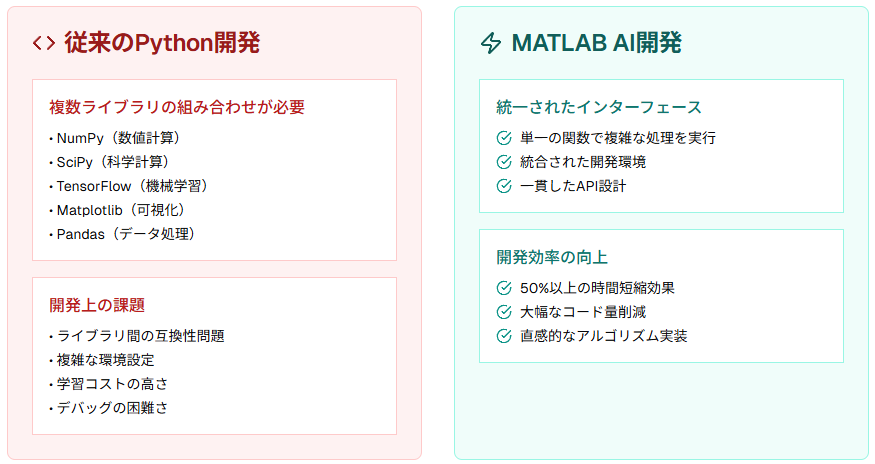
Task: Click the 開発効率の向上 subheading
Action: [x=552, y=257]
